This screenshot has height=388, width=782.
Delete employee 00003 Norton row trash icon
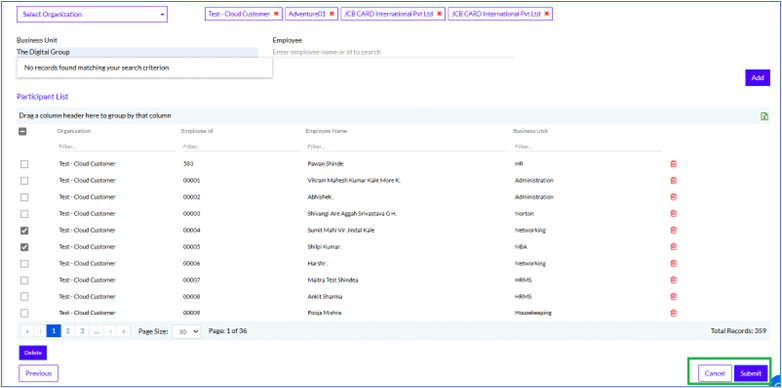[x=673, y=213]
